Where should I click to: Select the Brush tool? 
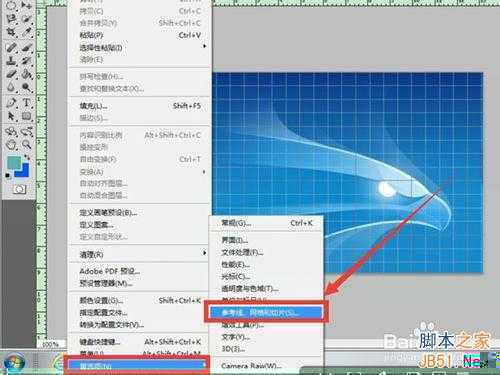tap(26, 48)
